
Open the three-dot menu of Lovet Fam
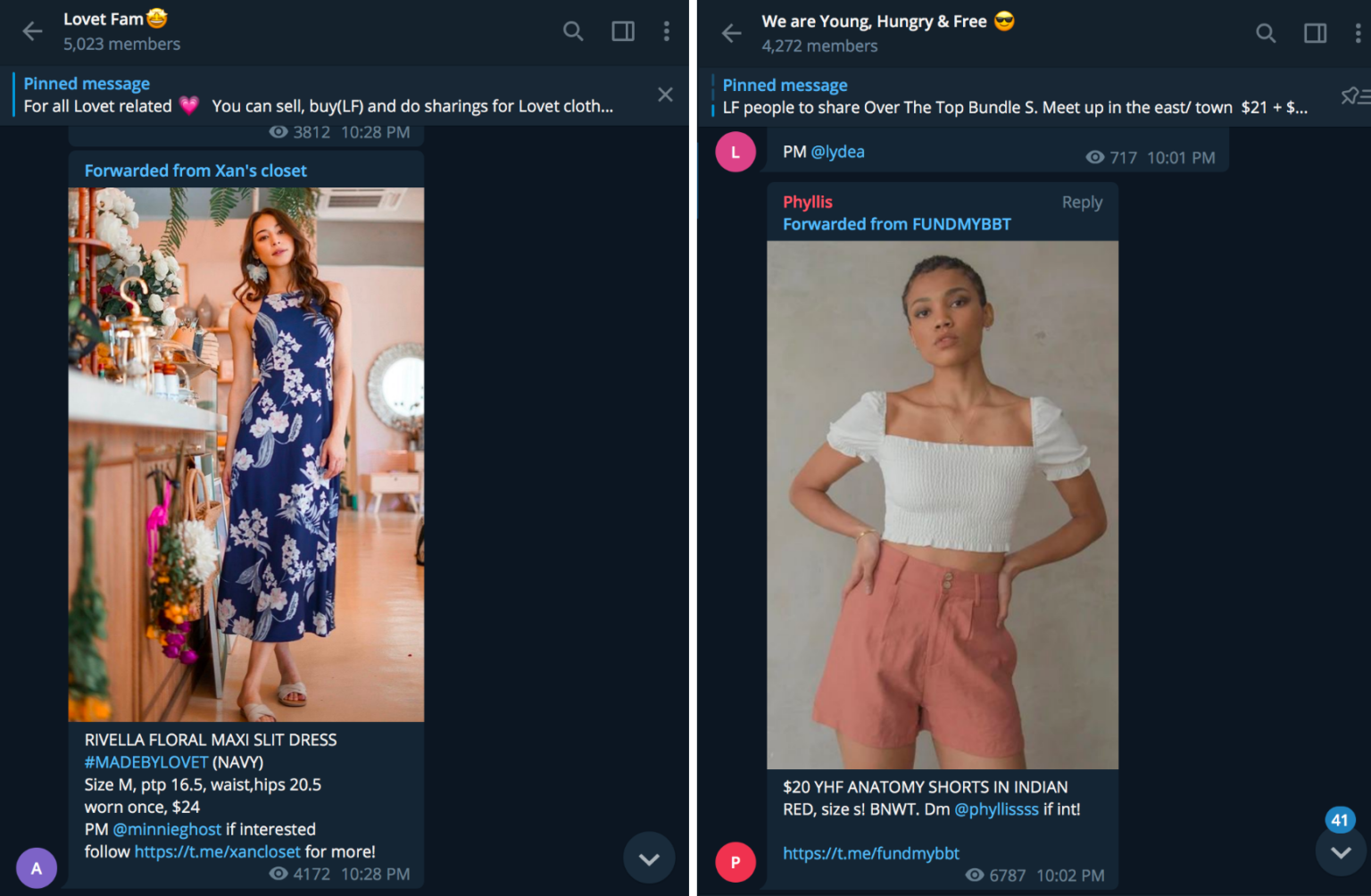coord(667,30)
